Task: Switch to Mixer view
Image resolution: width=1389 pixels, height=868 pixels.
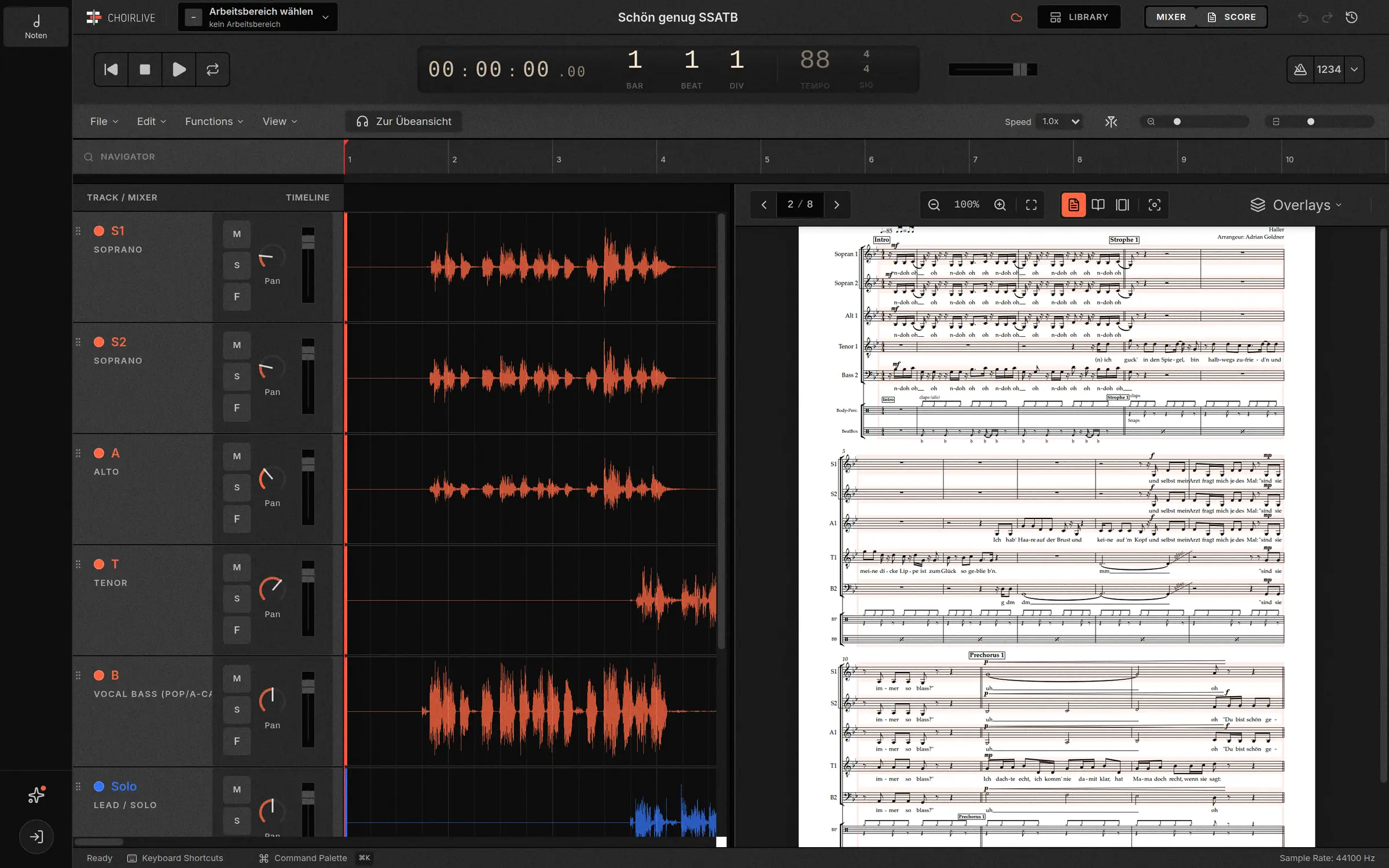Action: 1171,17
